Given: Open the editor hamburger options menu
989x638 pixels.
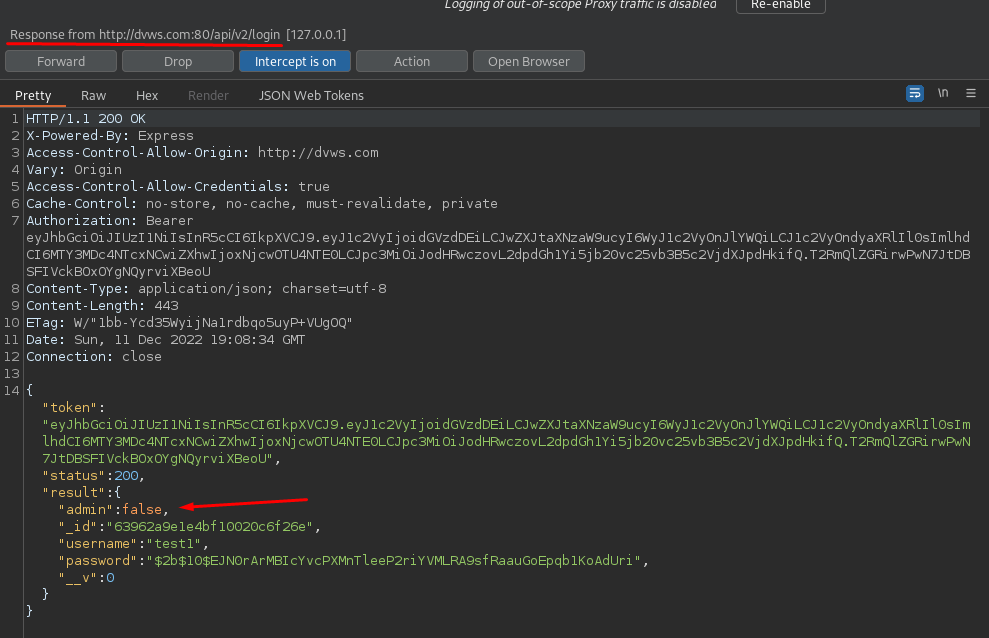Looking at the screenshot, I should [x=971, y=93].
